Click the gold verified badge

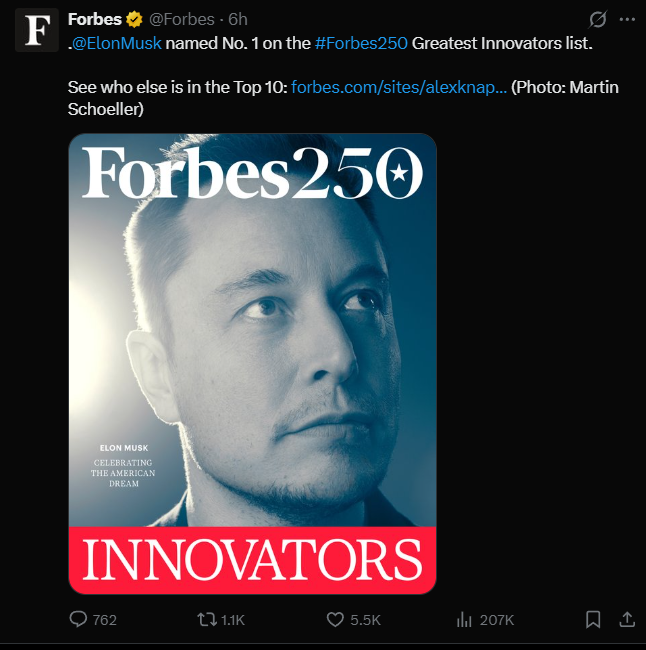[x=132, y=19]
